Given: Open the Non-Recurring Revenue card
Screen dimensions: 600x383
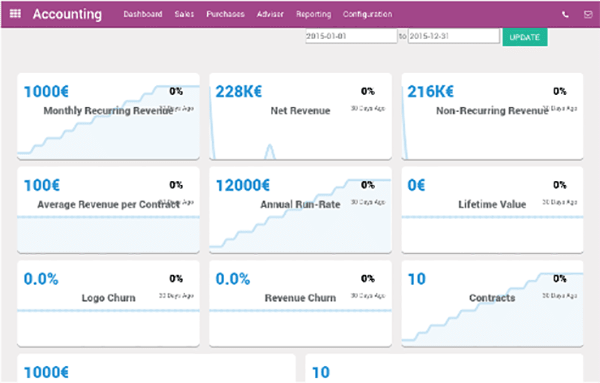Looking at the screenshot, I should pos(492,116).
